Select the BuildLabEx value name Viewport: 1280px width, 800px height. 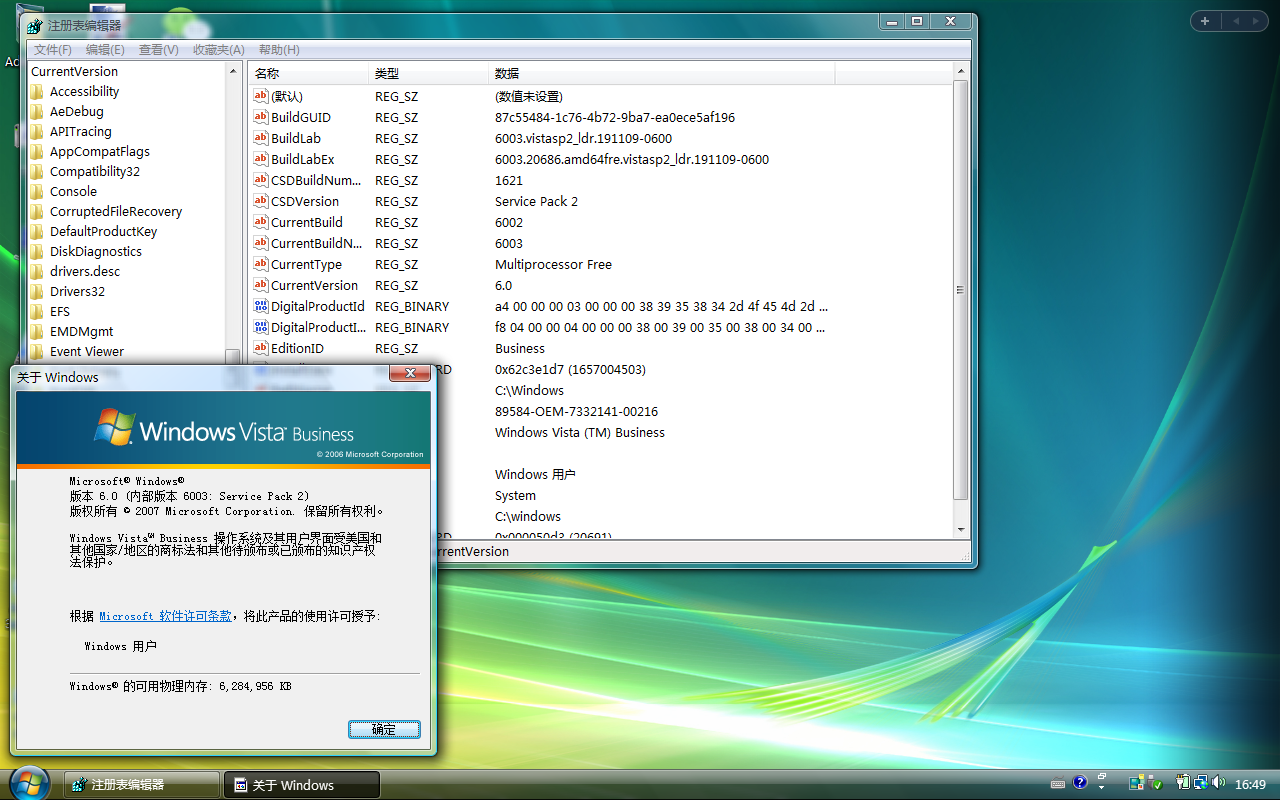tap(303, 159)
